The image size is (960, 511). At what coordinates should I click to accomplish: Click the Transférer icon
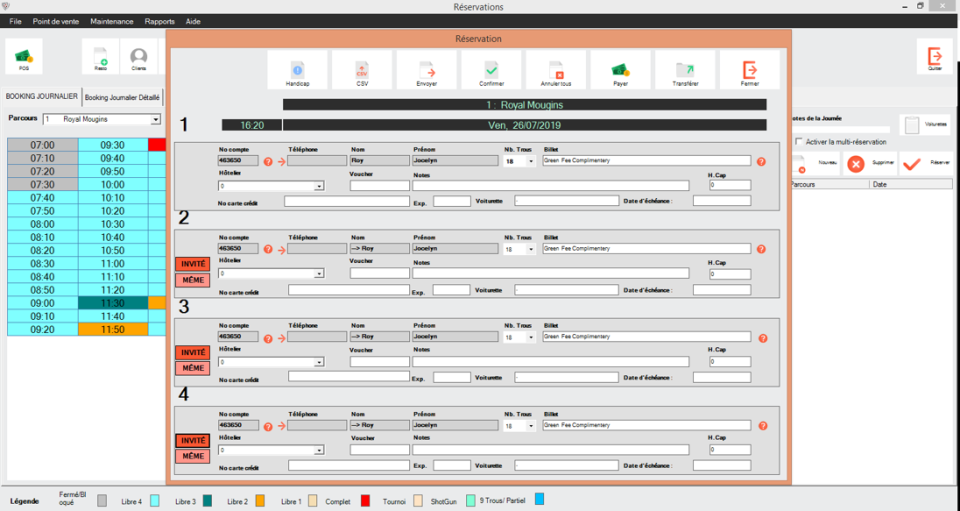point(685,70)
